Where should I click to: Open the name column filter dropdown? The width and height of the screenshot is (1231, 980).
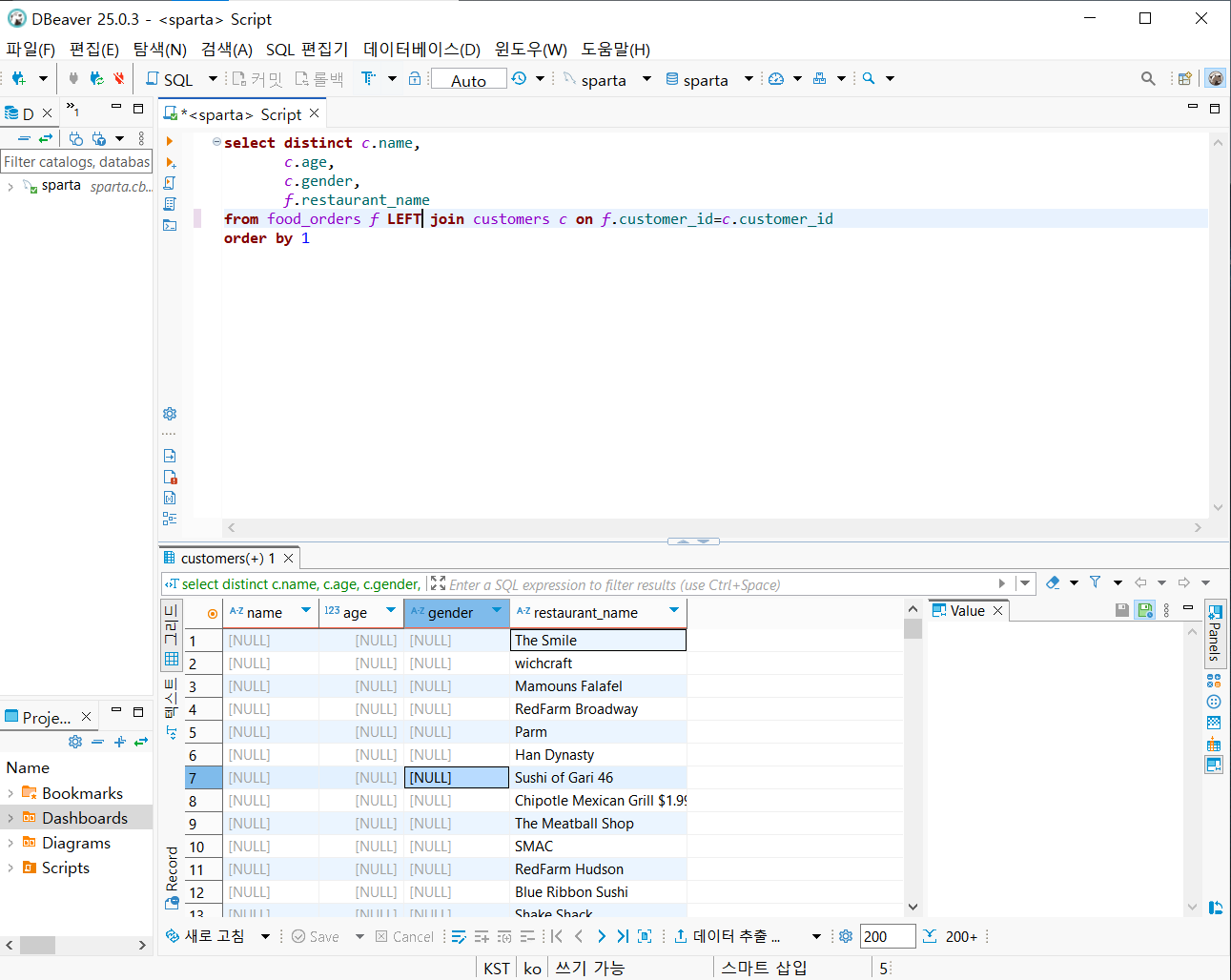click(306, 611)
